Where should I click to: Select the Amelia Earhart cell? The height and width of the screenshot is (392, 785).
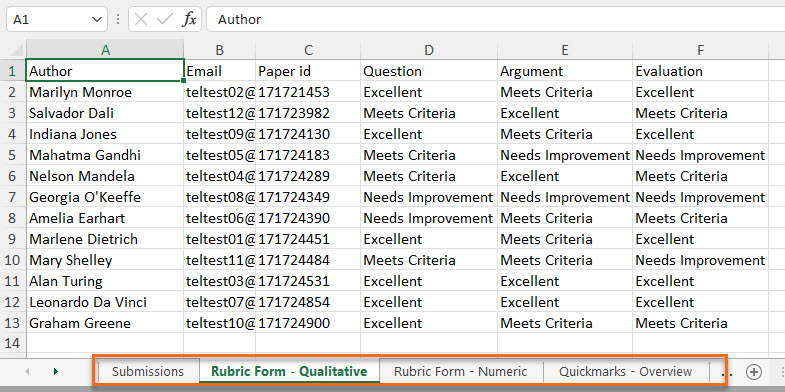(105, 218)
